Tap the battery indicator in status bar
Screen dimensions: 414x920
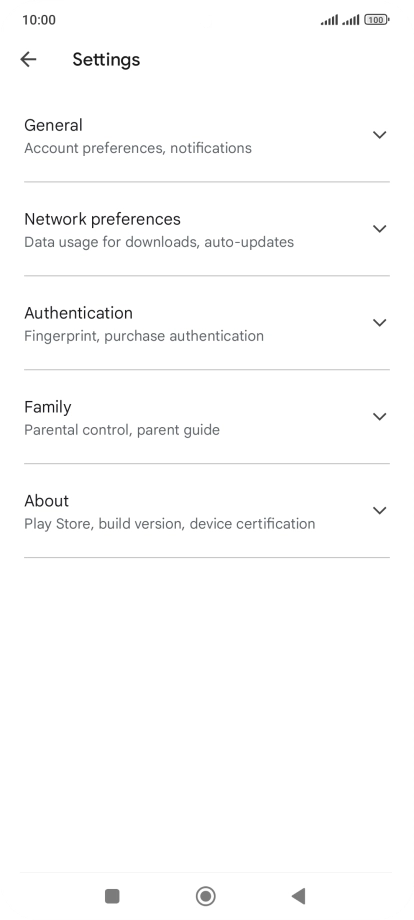(x=376, y=20)
